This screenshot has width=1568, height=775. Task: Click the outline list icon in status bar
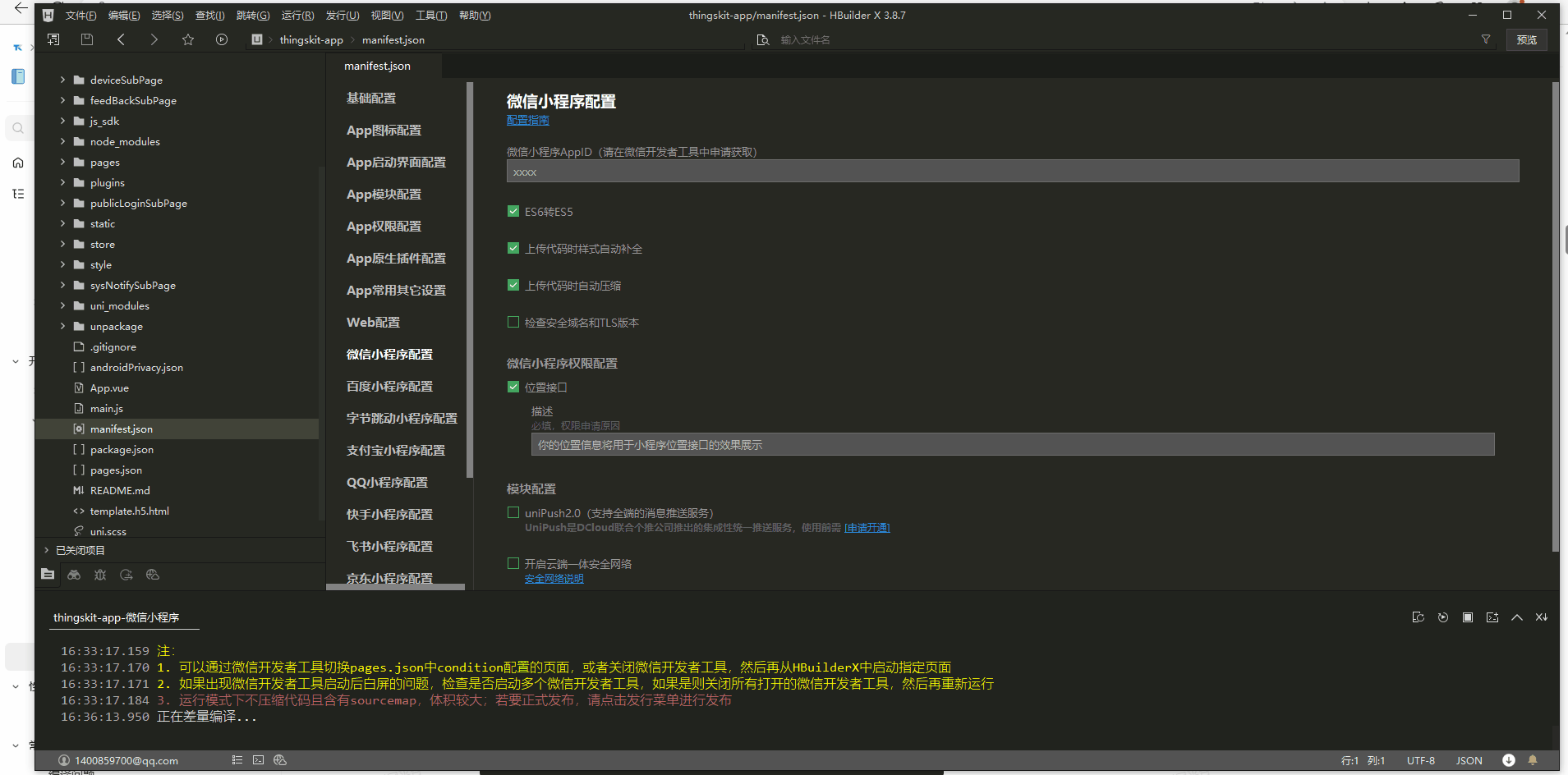coord(237,760)
